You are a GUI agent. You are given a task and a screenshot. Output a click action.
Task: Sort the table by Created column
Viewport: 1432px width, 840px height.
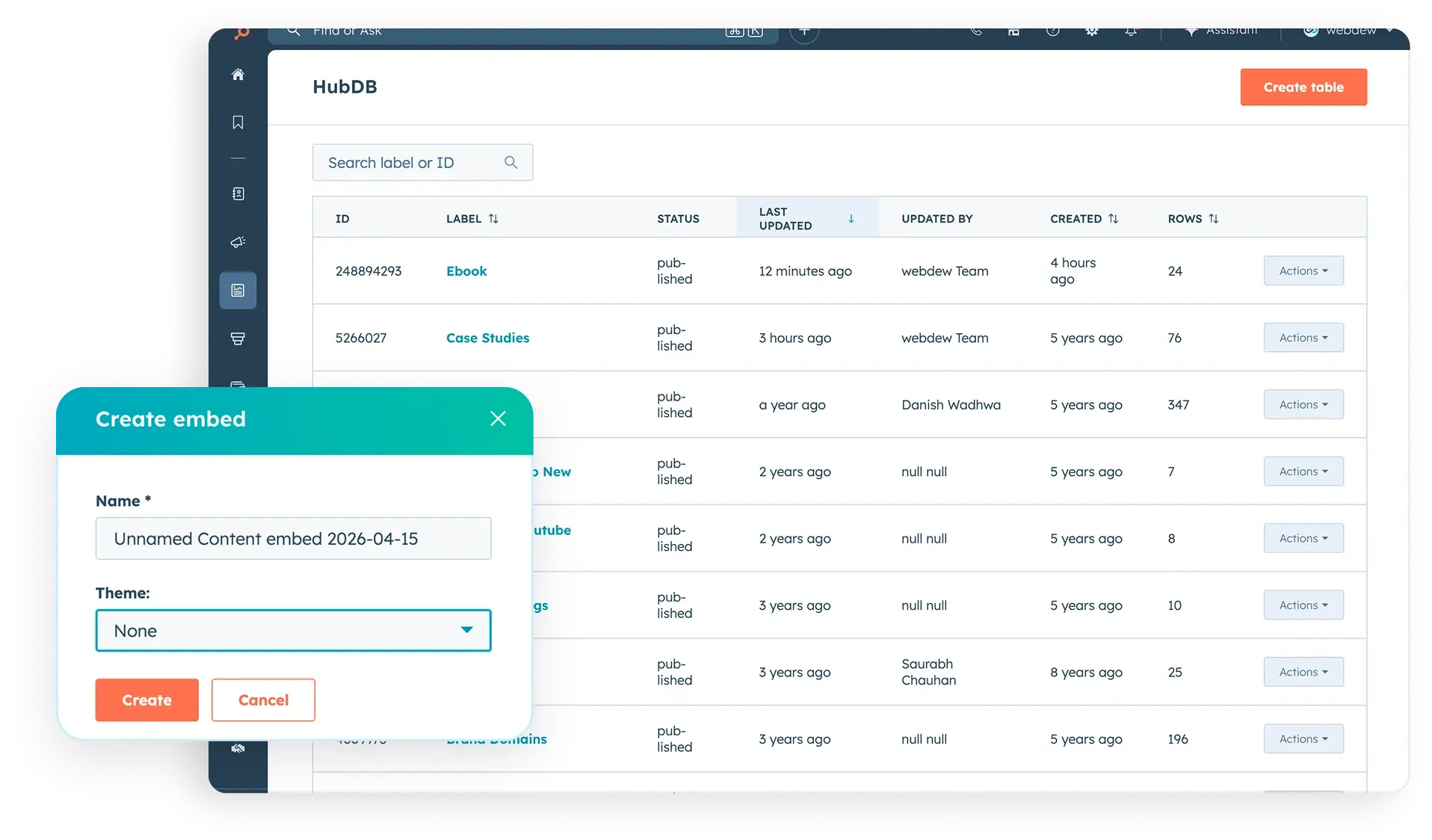click(1113, 219)
